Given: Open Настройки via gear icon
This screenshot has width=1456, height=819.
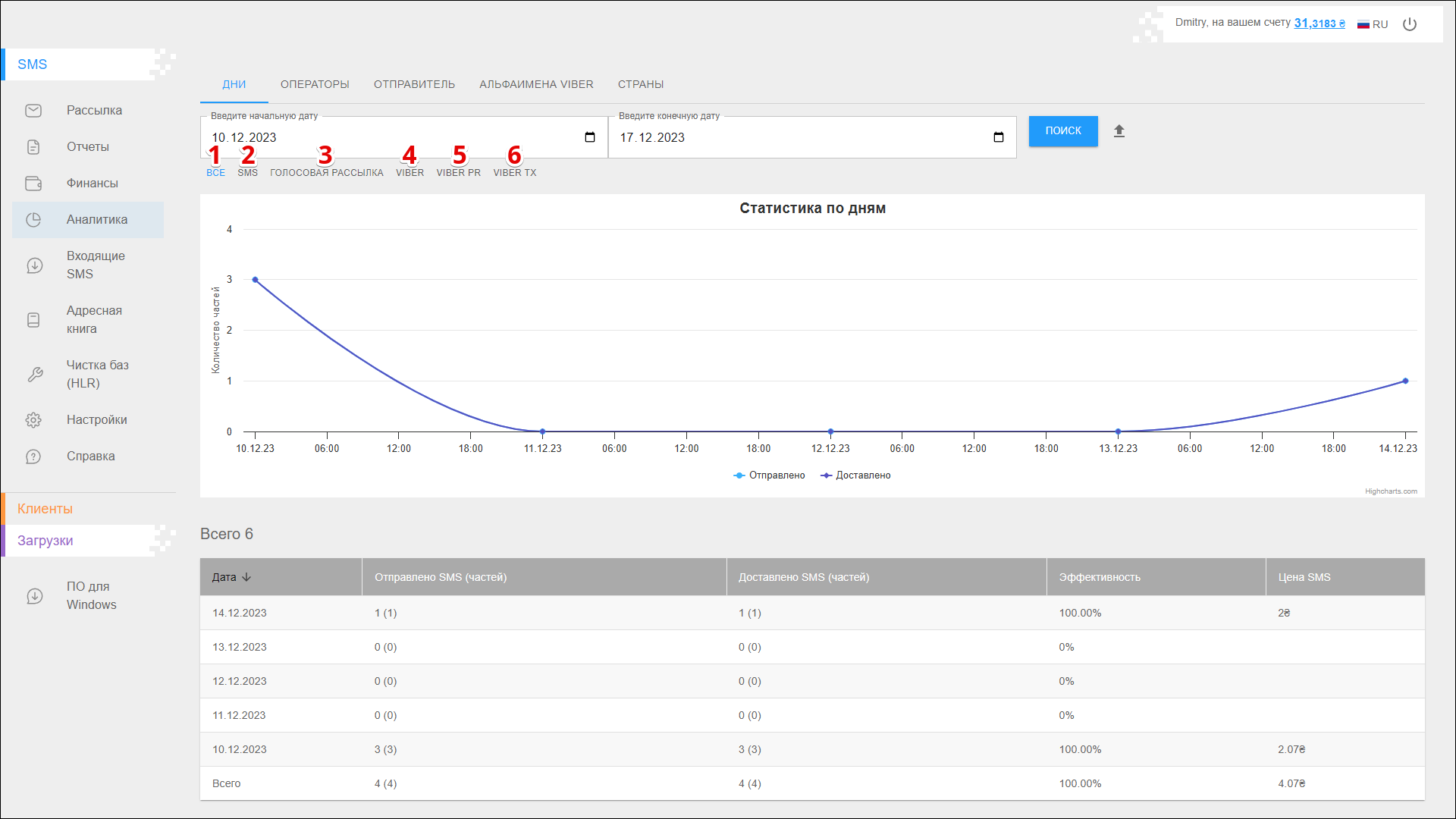Looking at the screenshot, I should pos(33,420).
